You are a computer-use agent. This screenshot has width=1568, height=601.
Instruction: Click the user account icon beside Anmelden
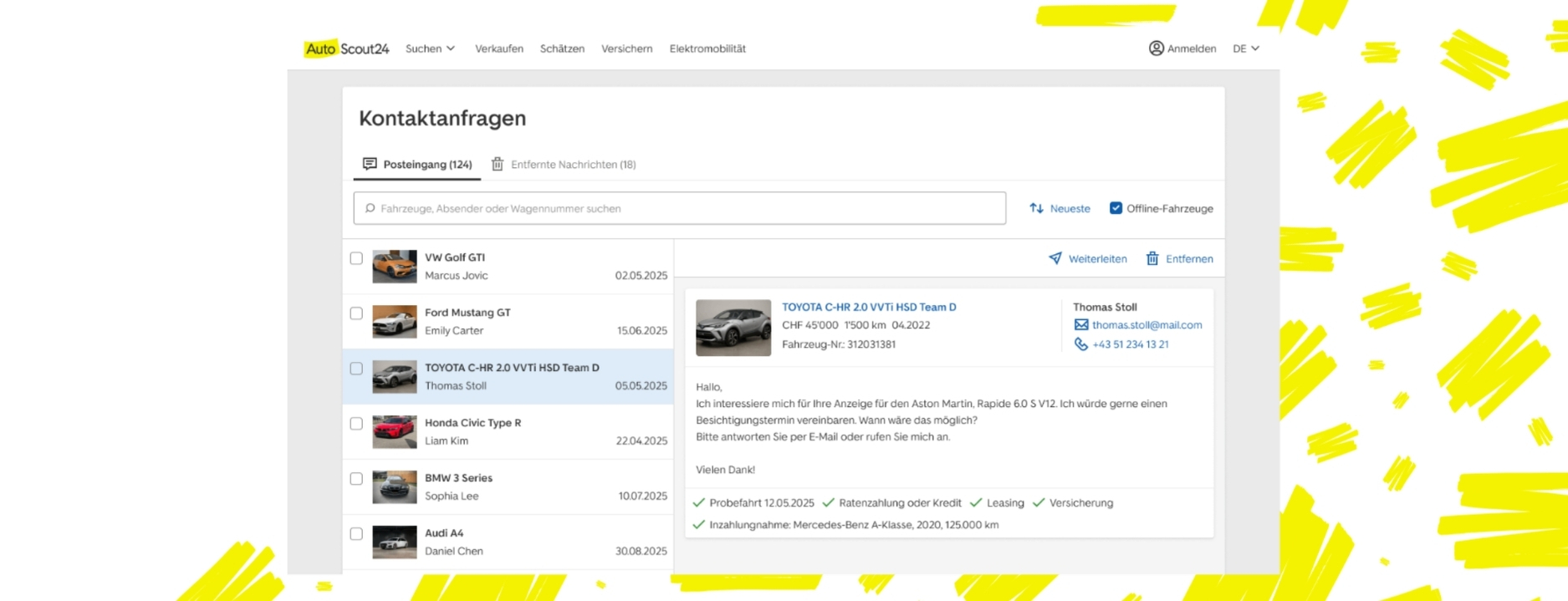1156,48
